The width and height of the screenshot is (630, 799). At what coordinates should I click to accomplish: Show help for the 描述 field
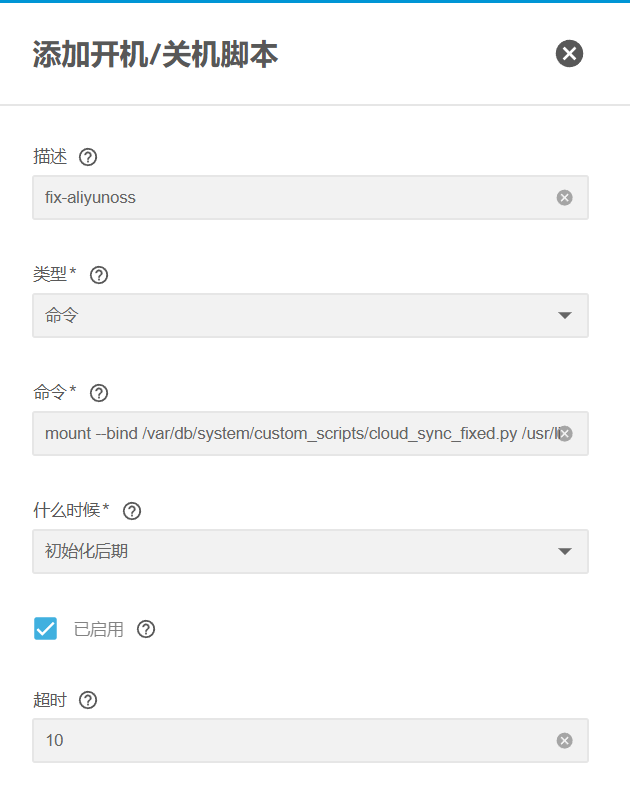[88, 157]
